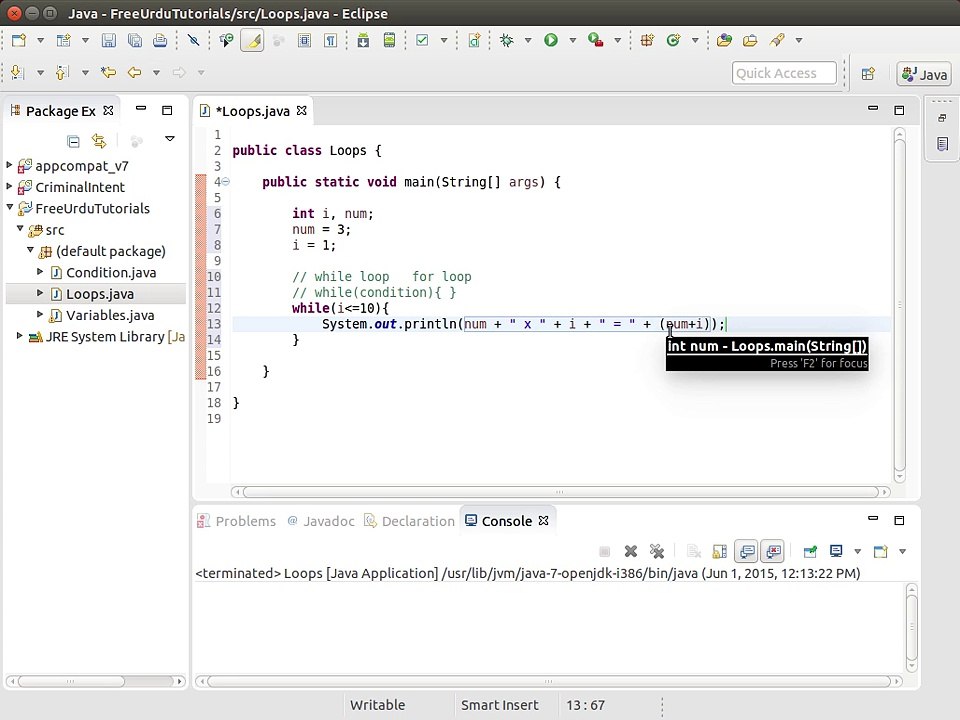This screenshot has width=960, height=720.
Task: Click the Print icon
Action: tap(160, 40)
